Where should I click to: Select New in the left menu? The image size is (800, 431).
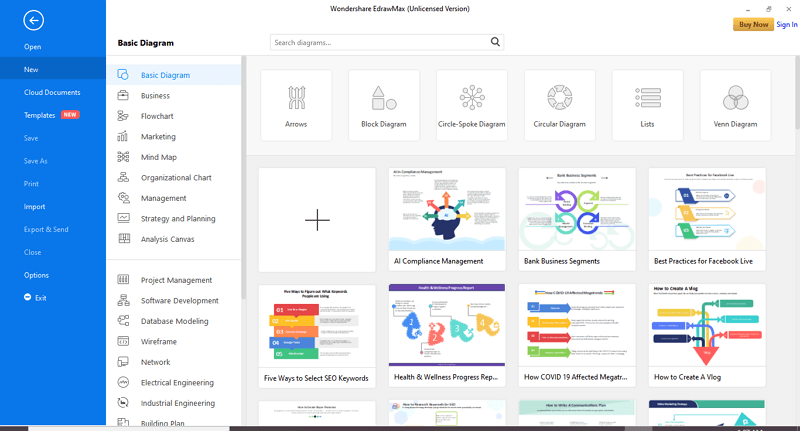click(53, 69)
